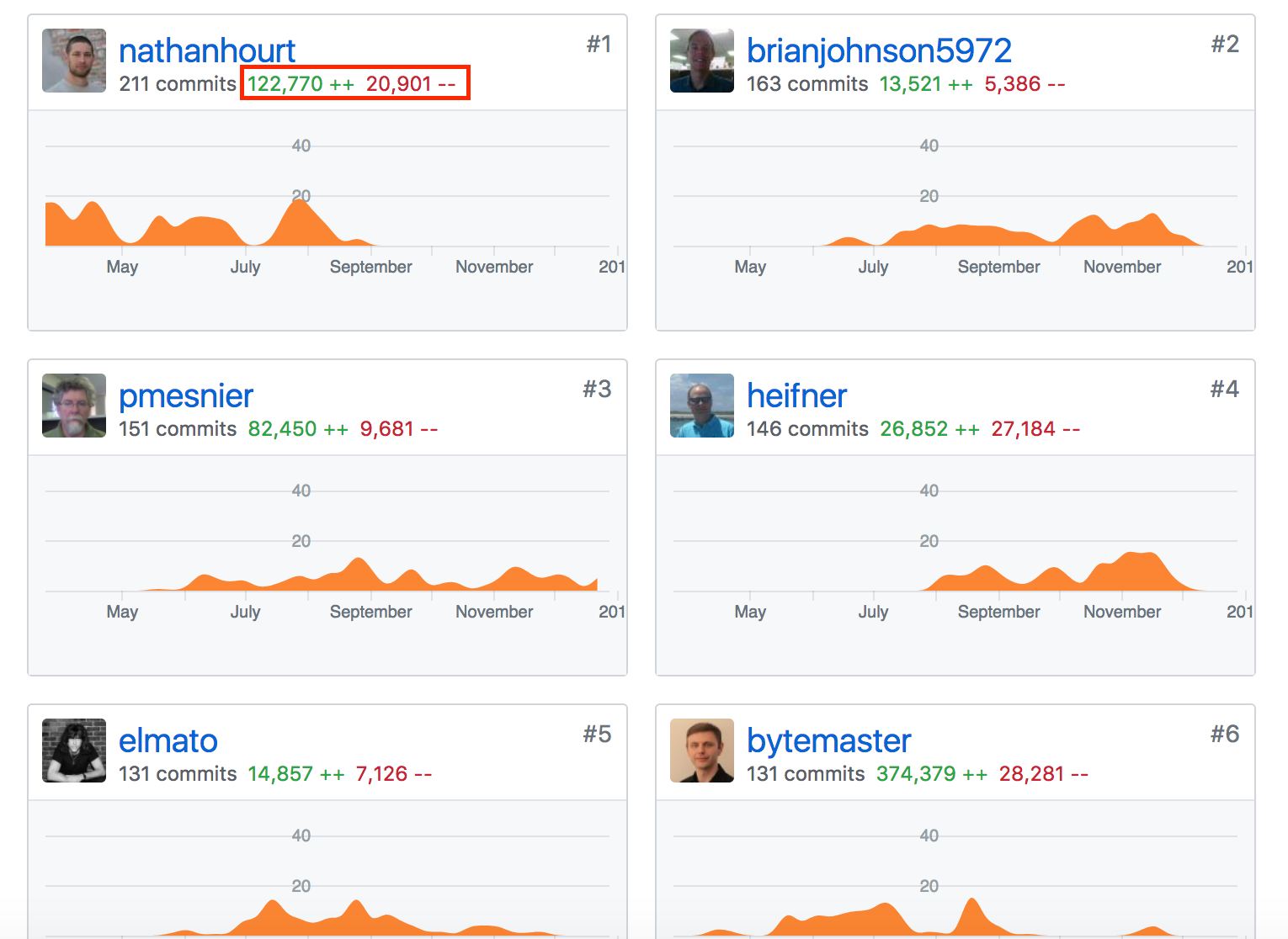Viewport: 1288px width, 939px height.
Task: Click pmesnier's avatar image
Action: [x=74, y=406]
